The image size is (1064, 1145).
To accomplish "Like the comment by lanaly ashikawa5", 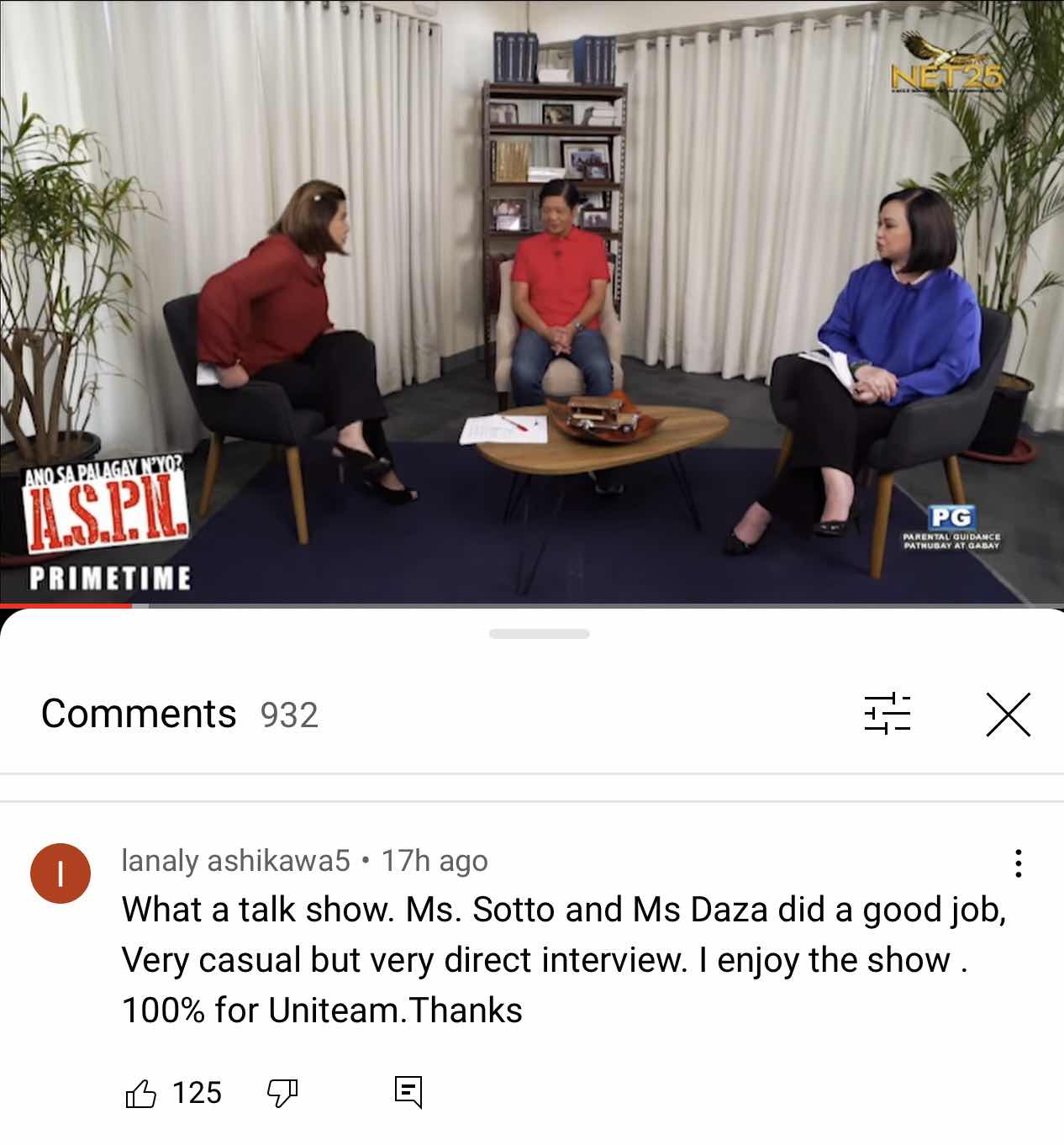I will 140,1093.
